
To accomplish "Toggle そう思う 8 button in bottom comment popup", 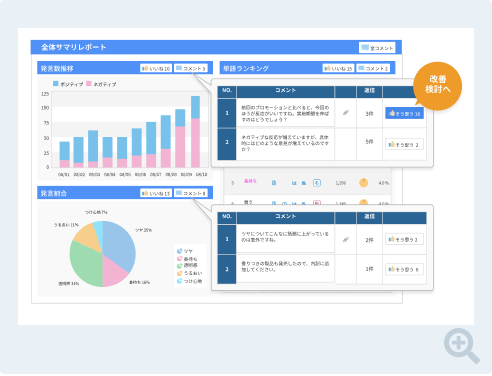I will (404, 269).
